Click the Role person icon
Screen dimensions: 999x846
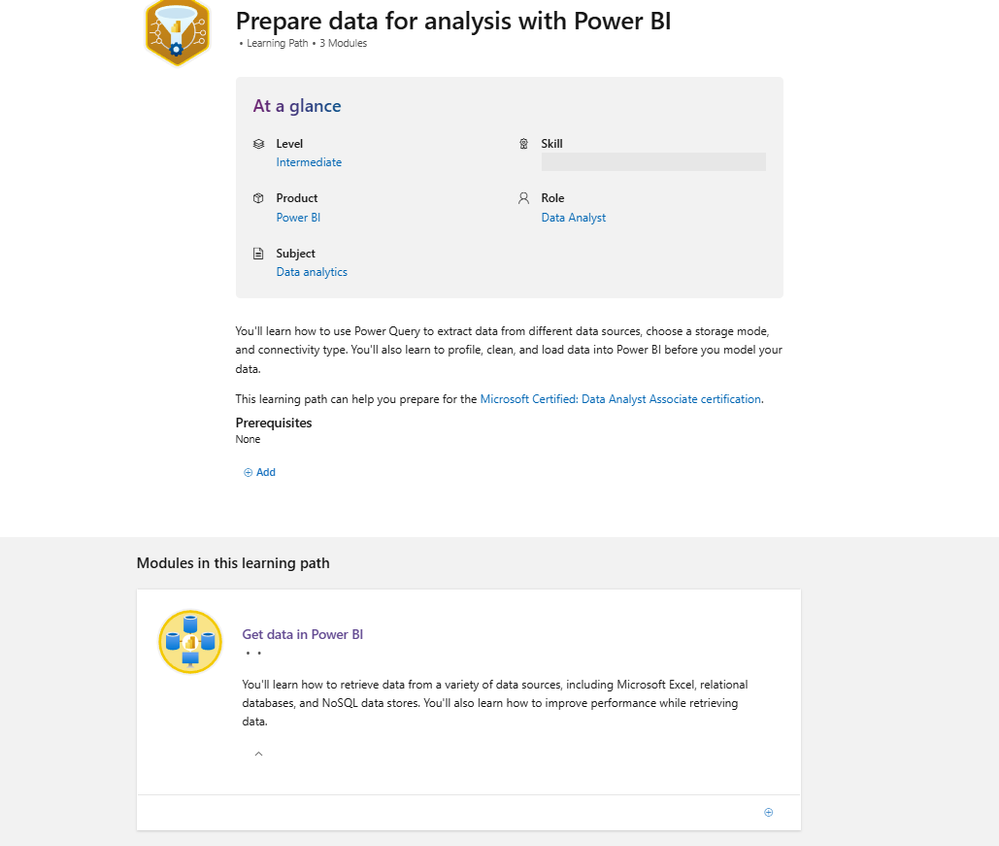coord(523,198)
